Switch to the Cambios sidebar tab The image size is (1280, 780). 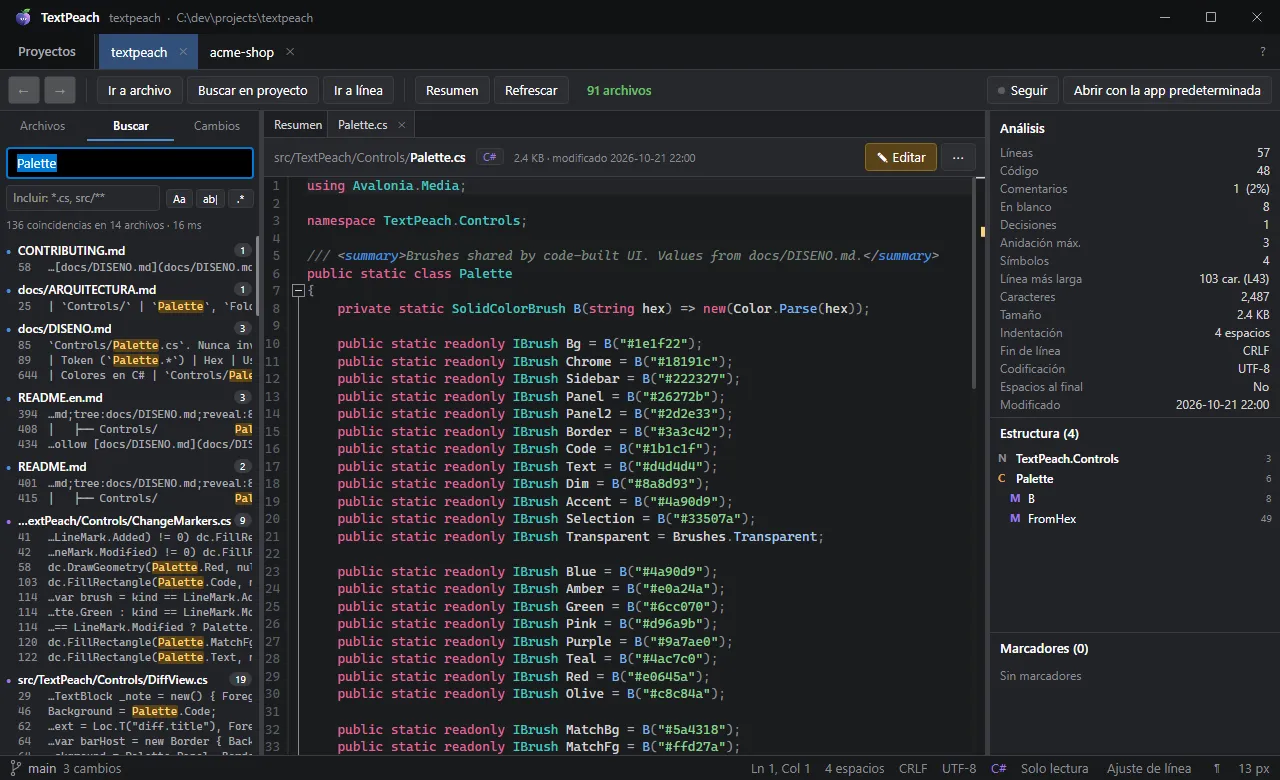[217, 126]
